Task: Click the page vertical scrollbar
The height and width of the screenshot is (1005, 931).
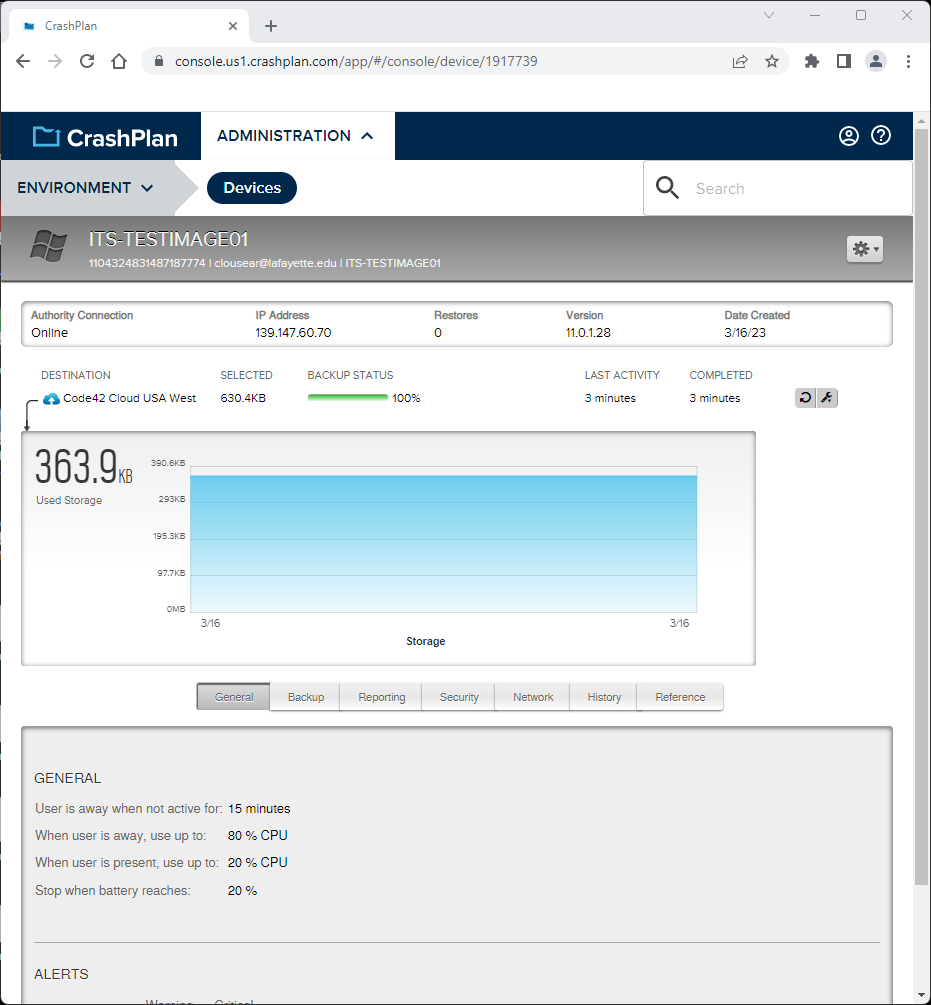Action: pyautogui.click(x=921, y=506)
